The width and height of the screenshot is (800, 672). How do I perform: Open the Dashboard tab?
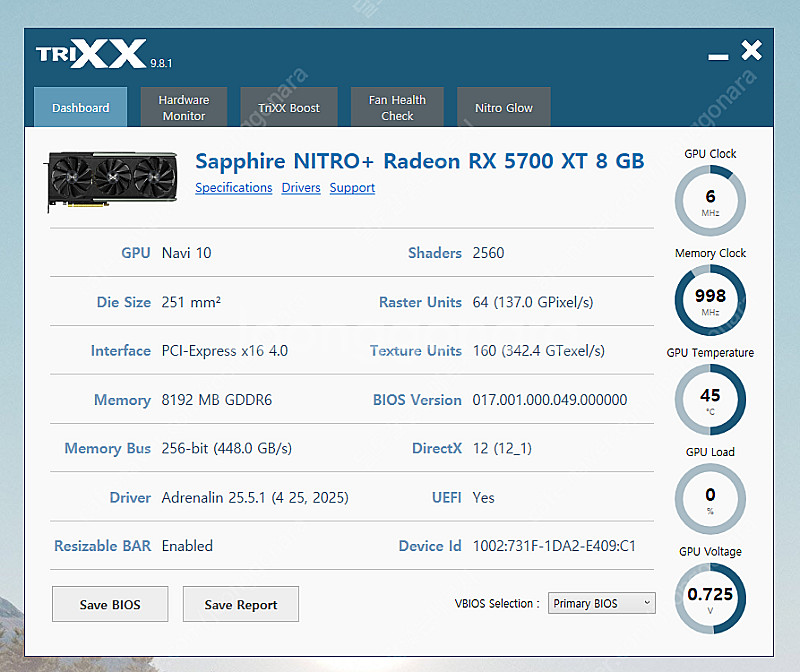click(81, 107)
